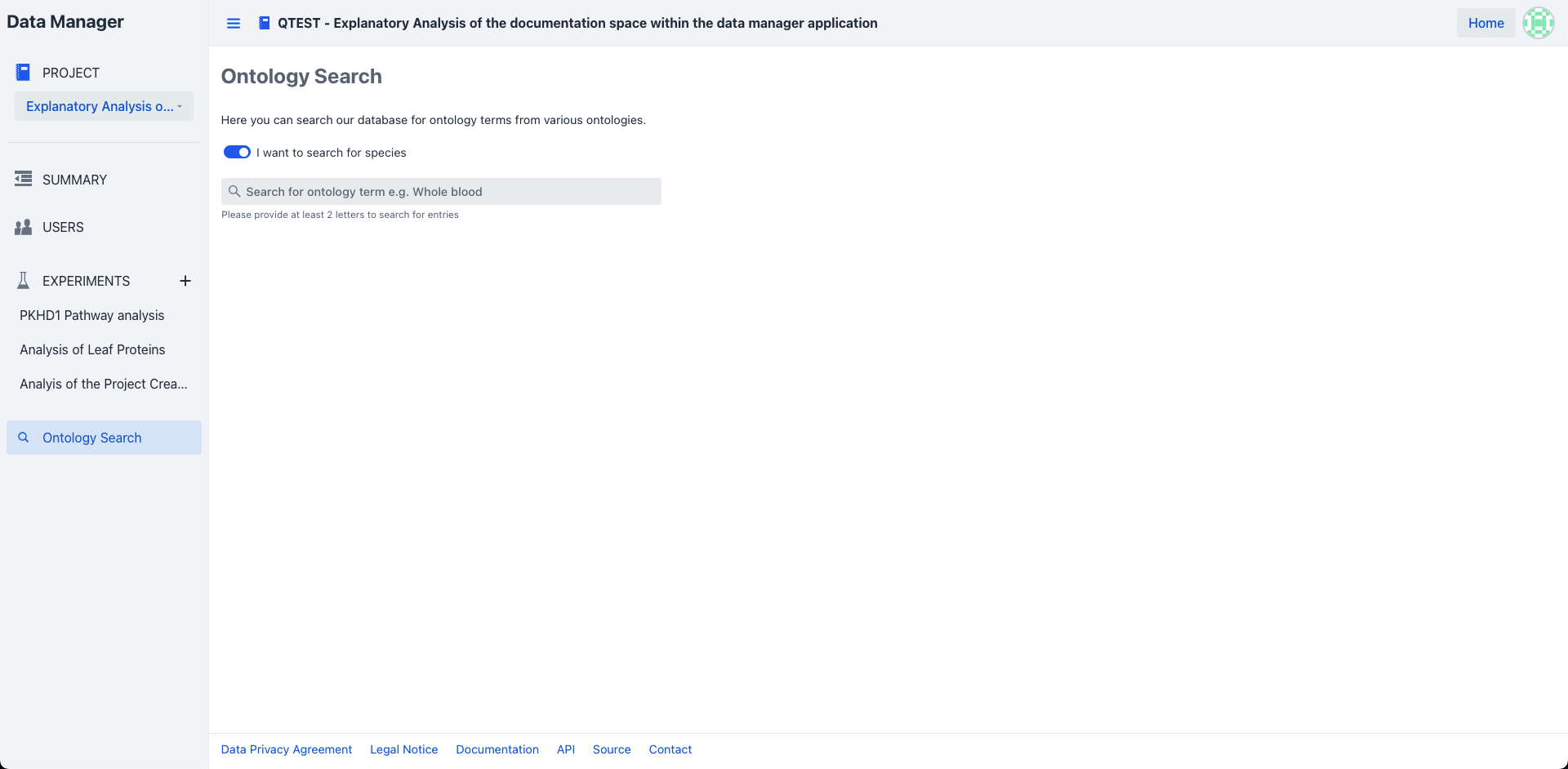Click the Summary list icon

click(23, 179)
